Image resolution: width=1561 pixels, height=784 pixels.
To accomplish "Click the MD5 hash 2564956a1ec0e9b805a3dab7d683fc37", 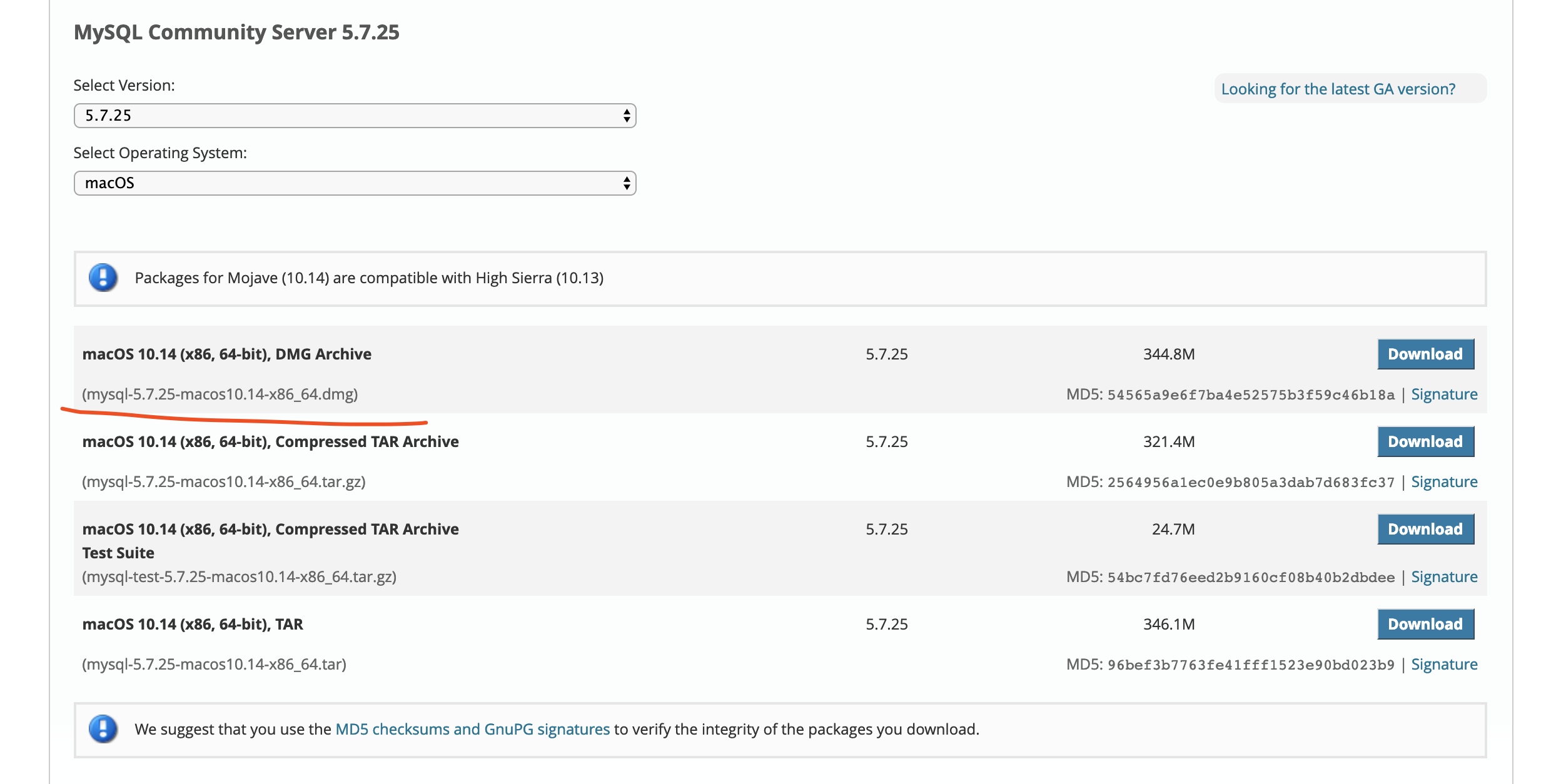I will point(1251,483).
